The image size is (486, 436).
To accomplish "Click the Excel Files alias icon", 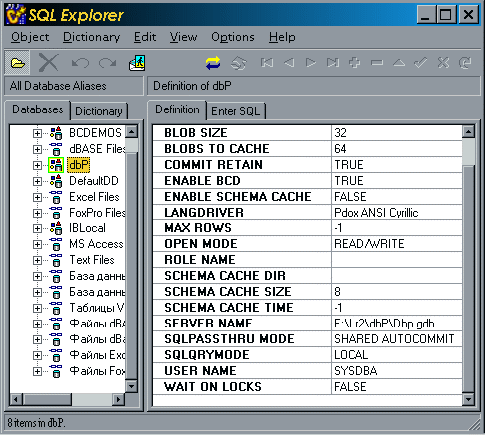I will pos(56,197).
